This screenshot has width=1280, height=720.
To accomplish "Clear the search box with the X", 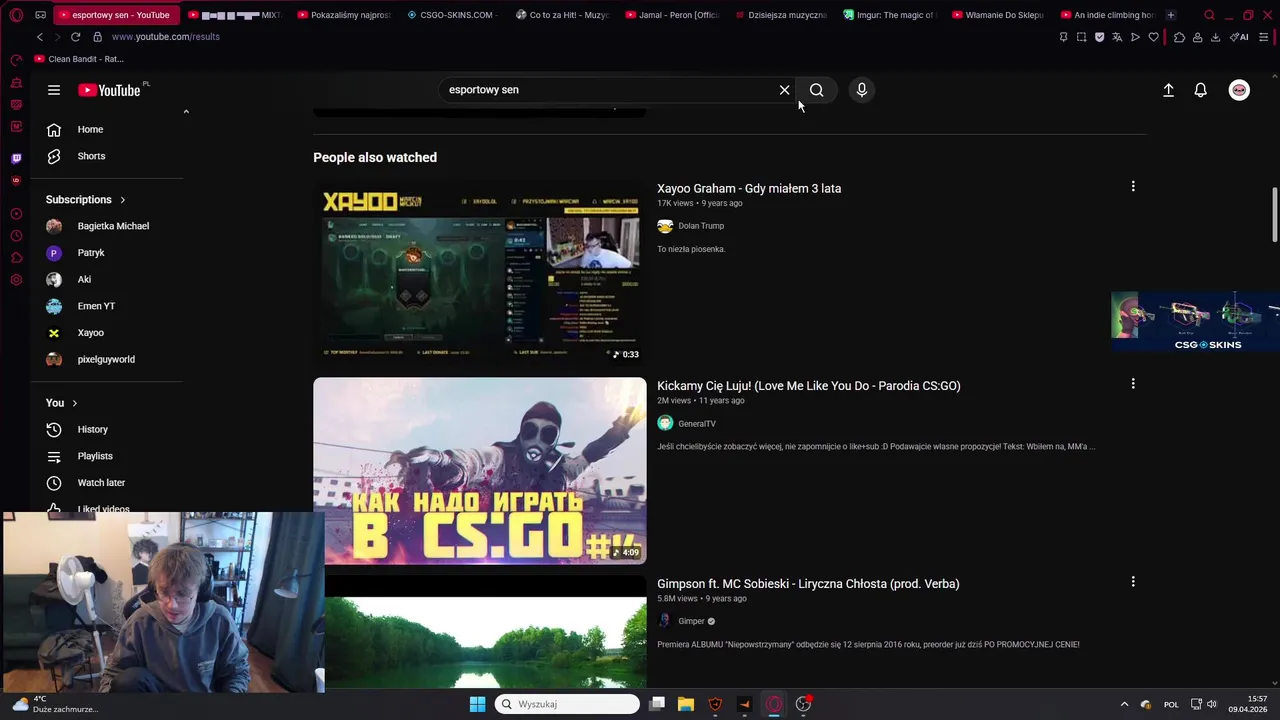I will click(785, 90).
